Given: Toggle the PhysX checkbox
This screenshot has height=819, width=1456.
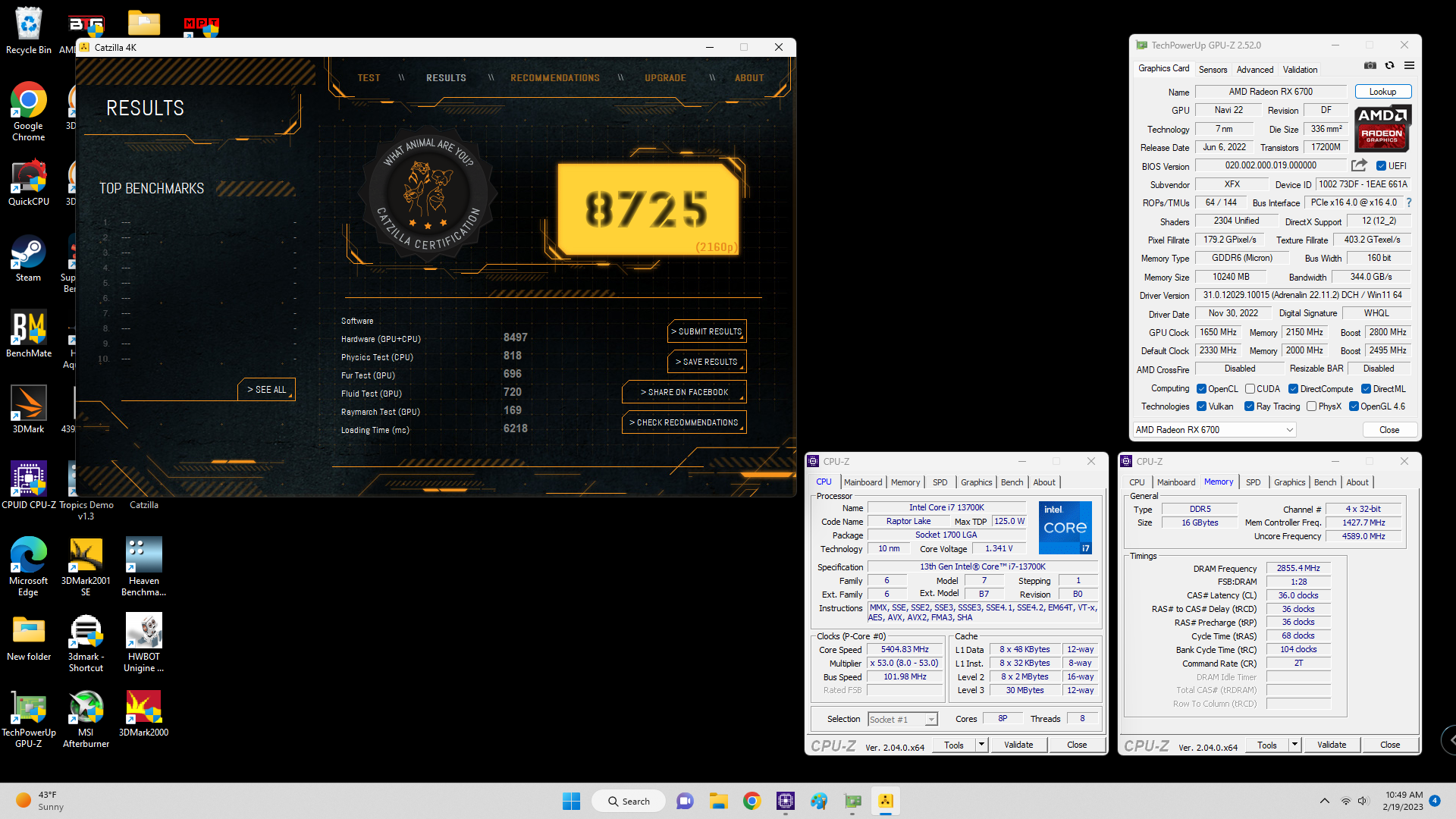Looking at the screenshot, I should click(1311, 406).
